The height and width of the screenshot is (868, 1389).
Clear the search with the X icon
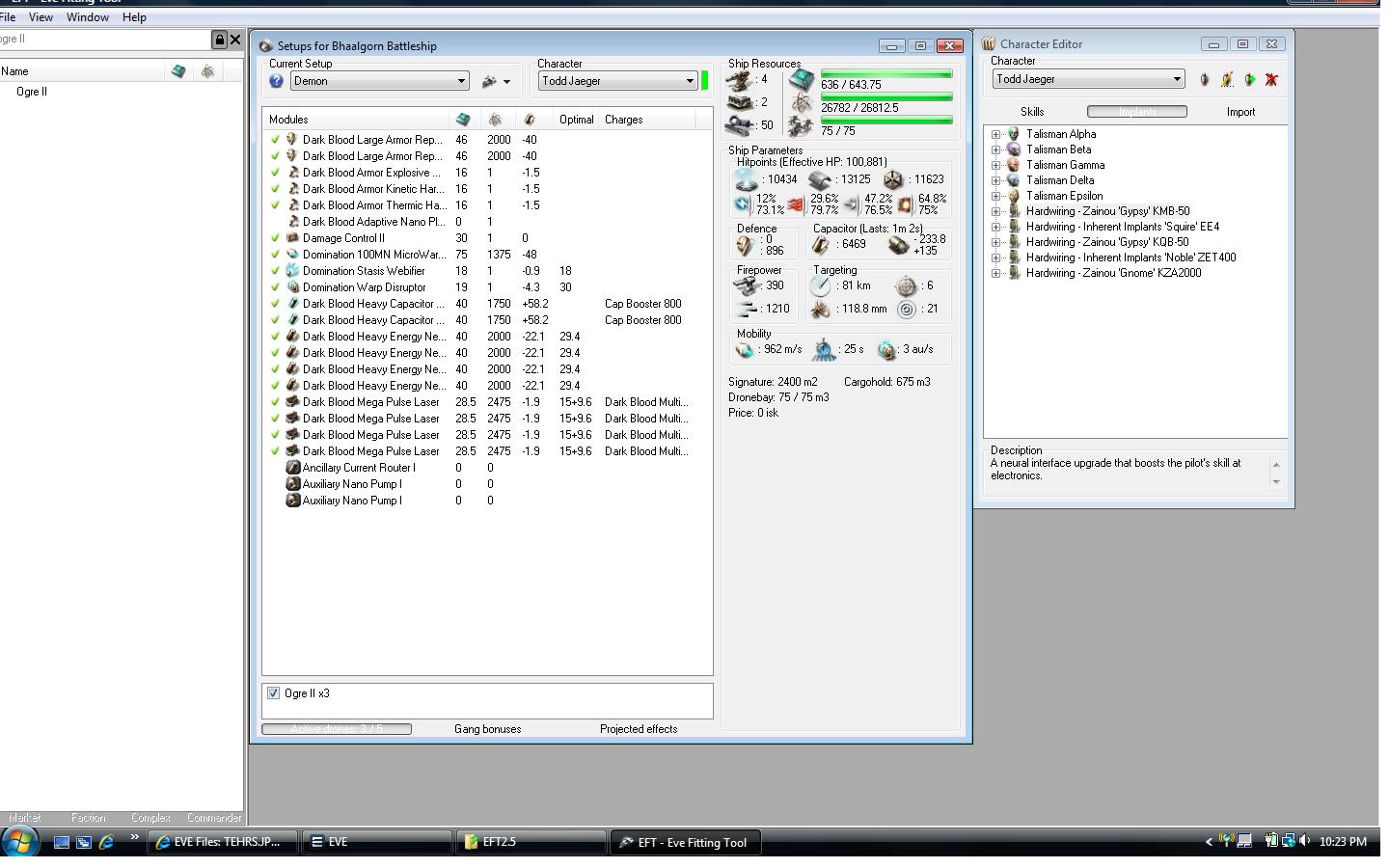(235, 40)
